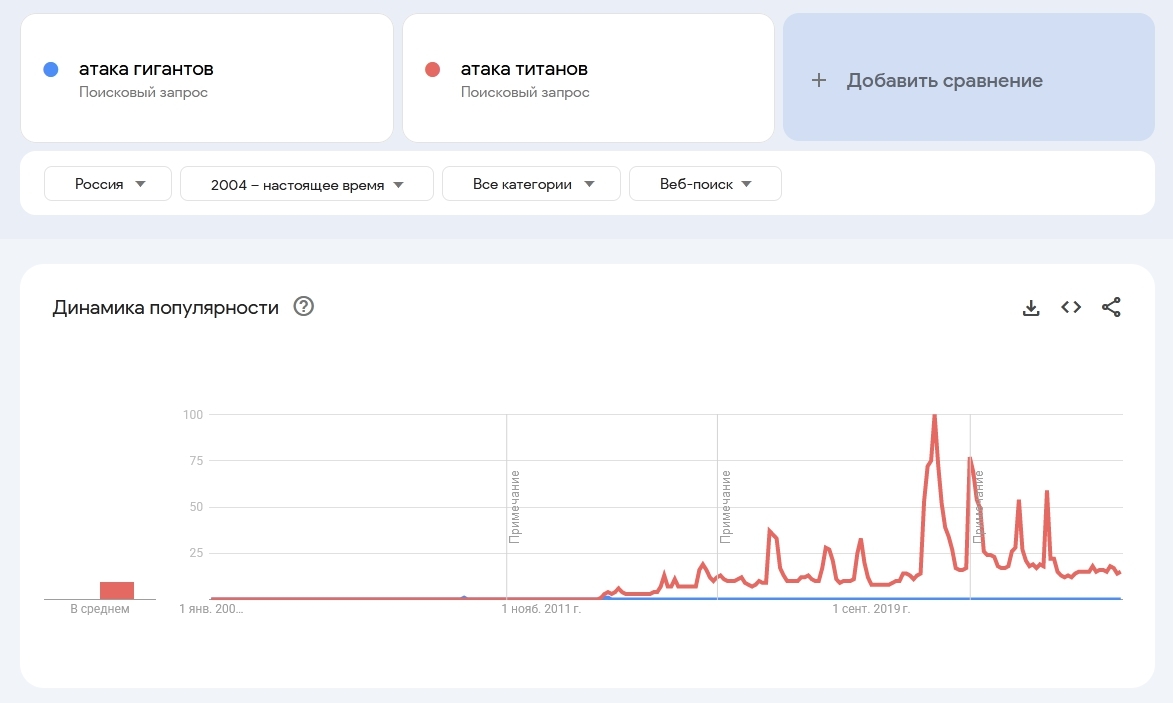
Task: Click the download CSV icon
Action: 1031,308
